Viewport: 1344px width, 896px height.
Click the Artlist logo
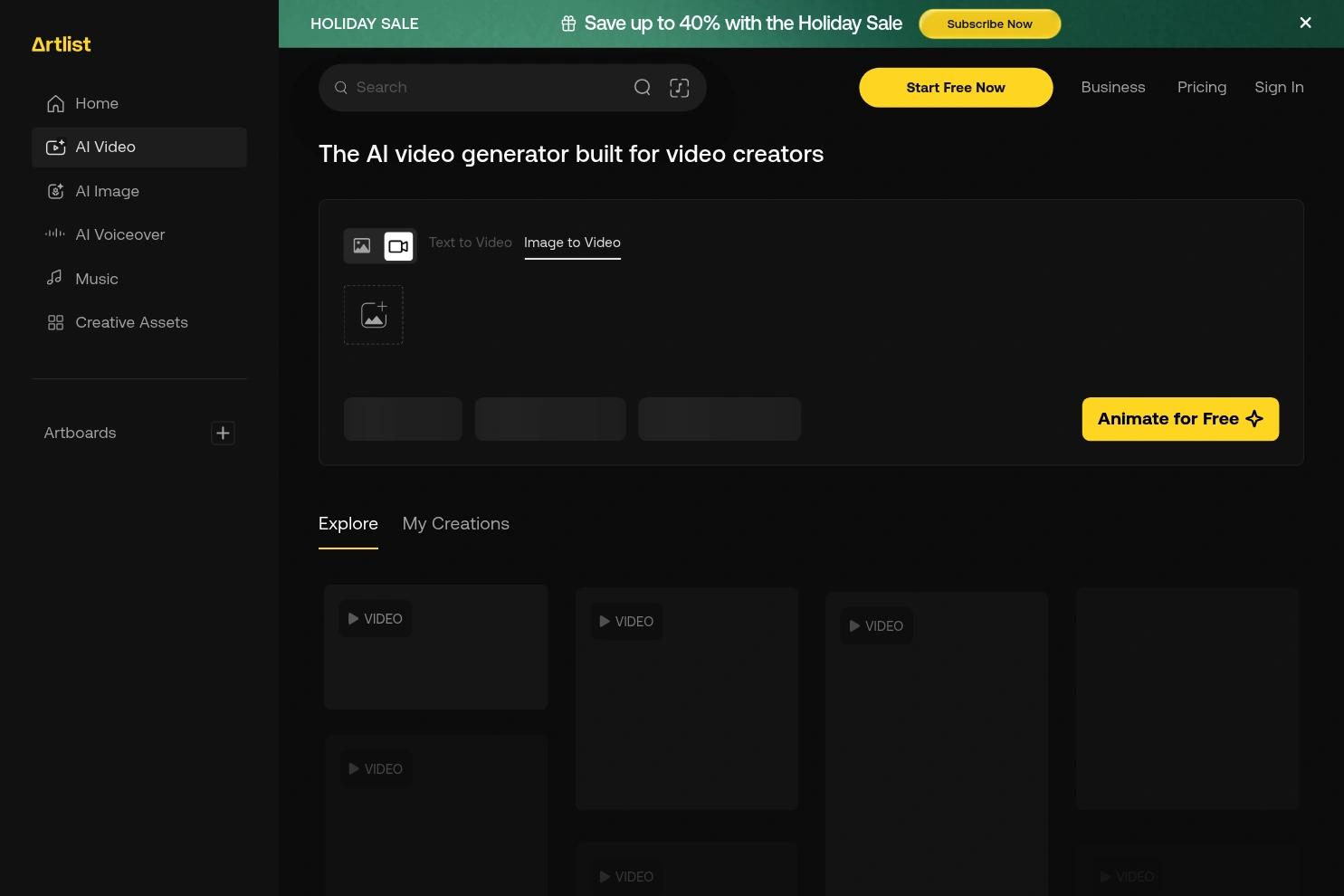61,44
